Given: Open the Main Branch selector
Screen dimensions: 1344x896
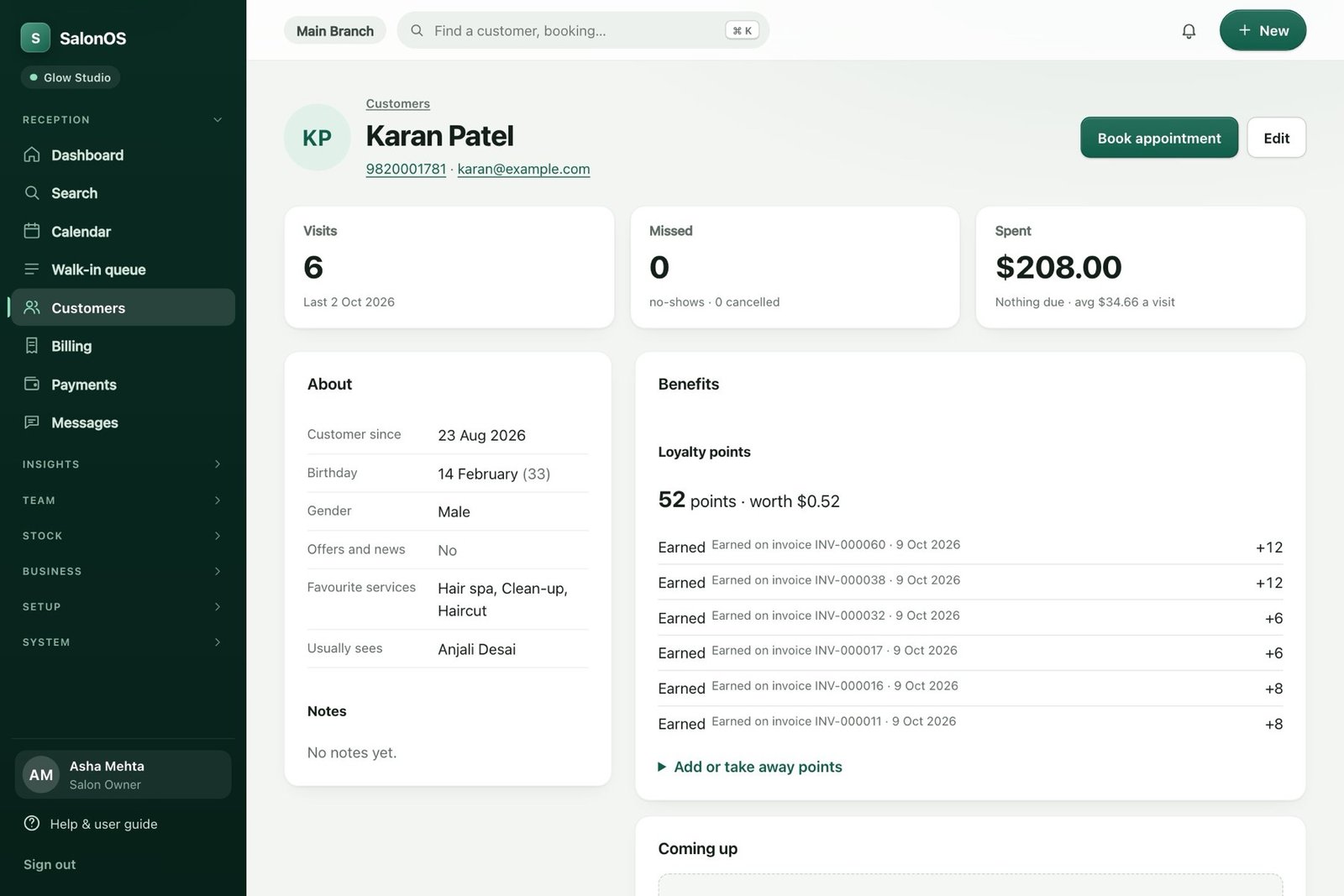Looking at the screenshot, I should [x=335, y=31].
